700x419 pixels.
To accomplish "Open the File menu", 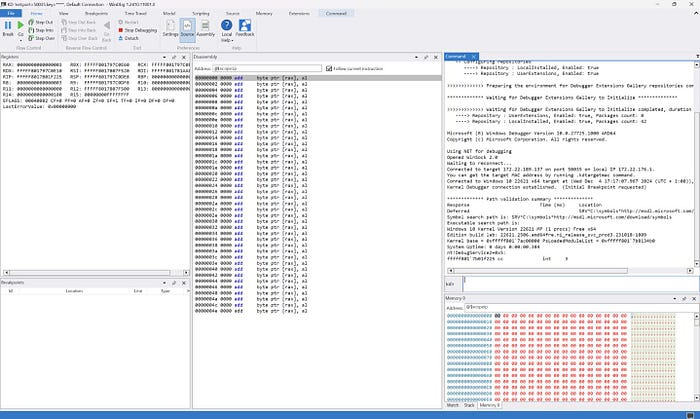I will [11, 13].
